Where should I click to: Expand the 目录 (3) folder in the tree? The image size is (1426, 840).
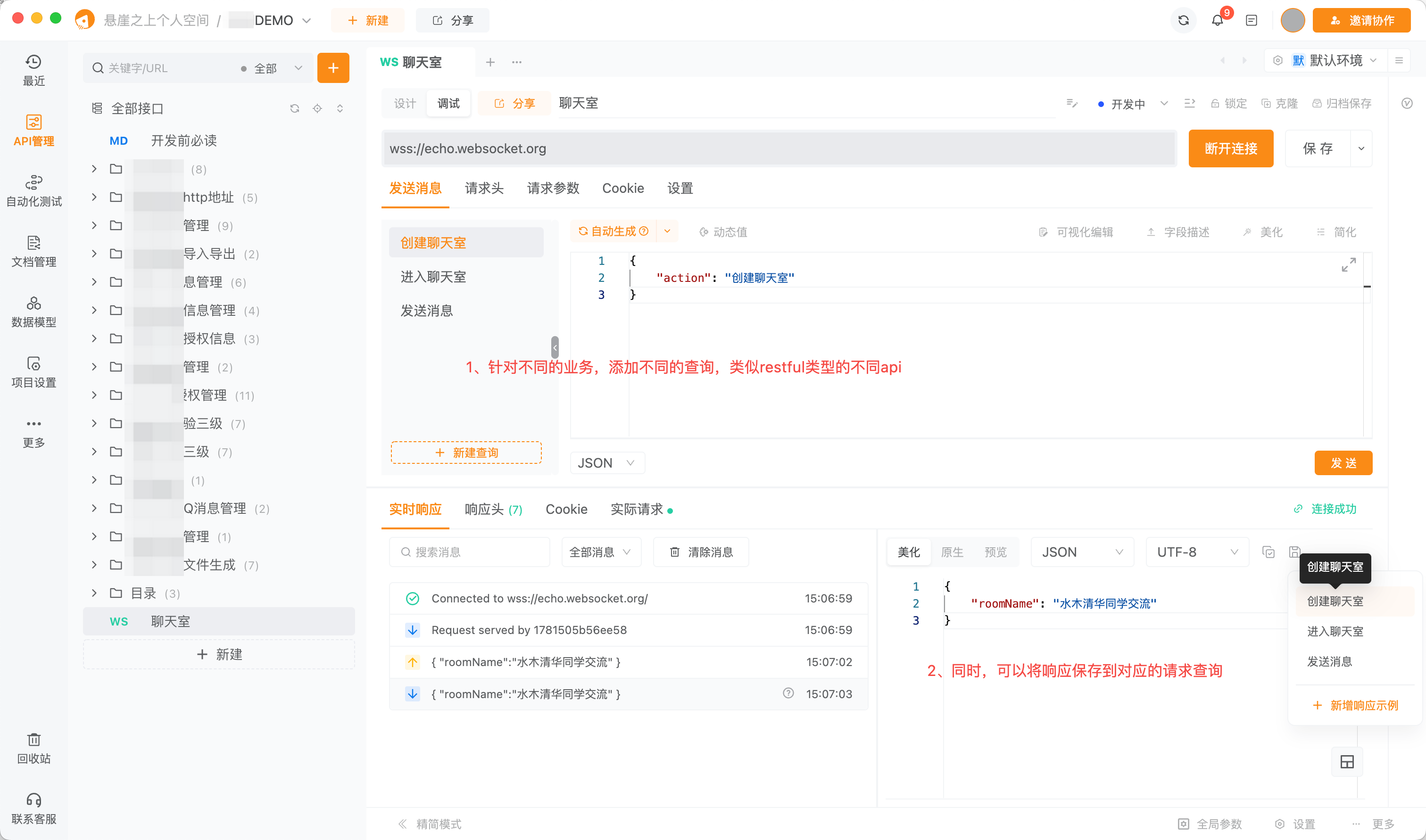pyautogui.click(x=94, y=593)
